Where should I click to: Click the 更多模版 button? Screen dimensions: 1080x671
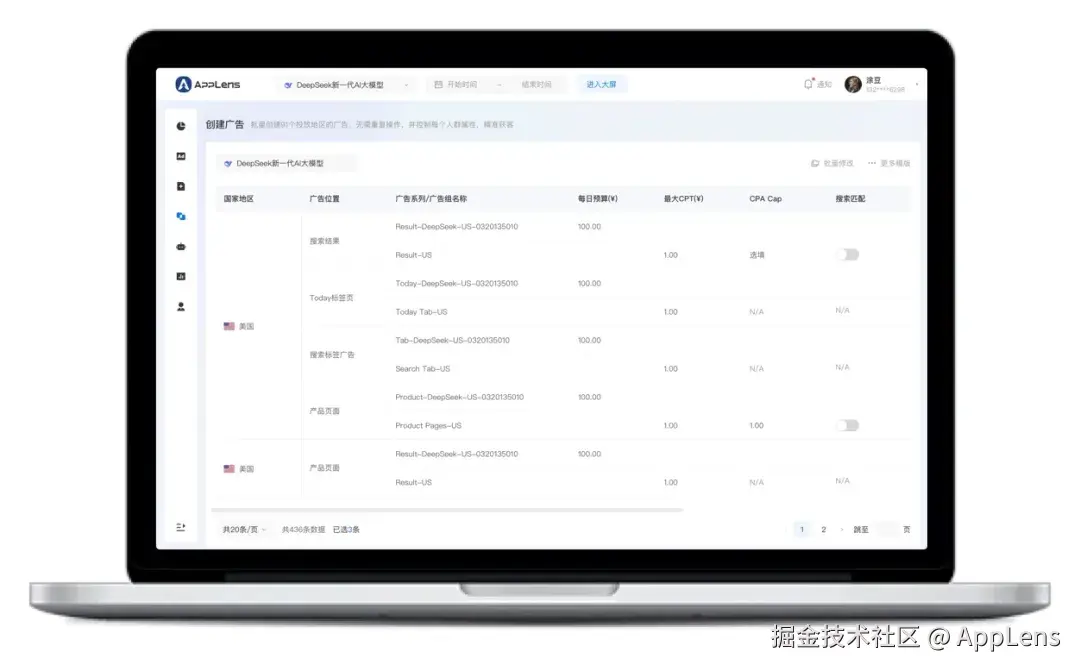click(x=889, y=163)
